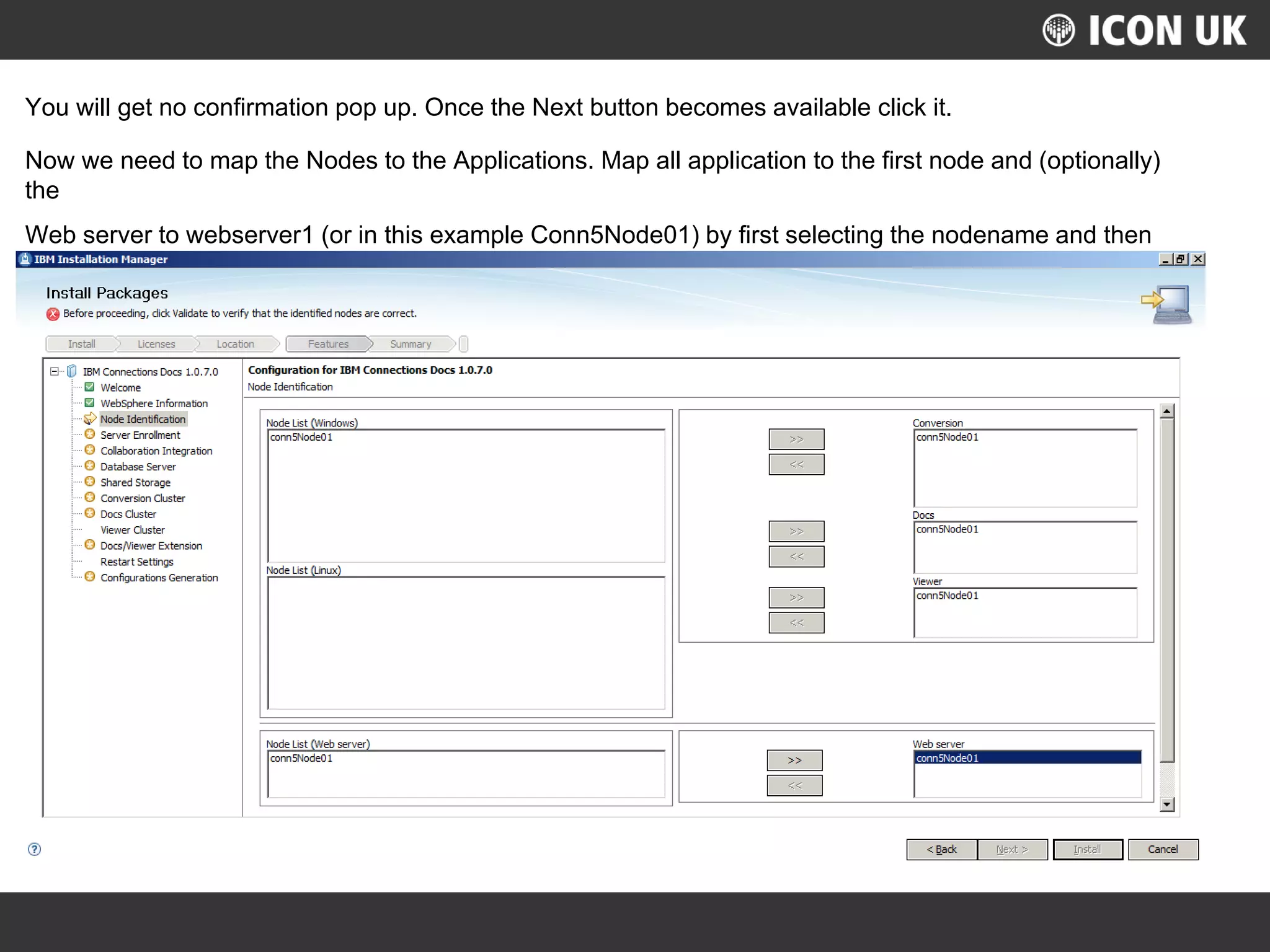The height and width of the screenshot is (952, 1270).
Task: Click >> to add node to Web server
Action: coord(794,760)
